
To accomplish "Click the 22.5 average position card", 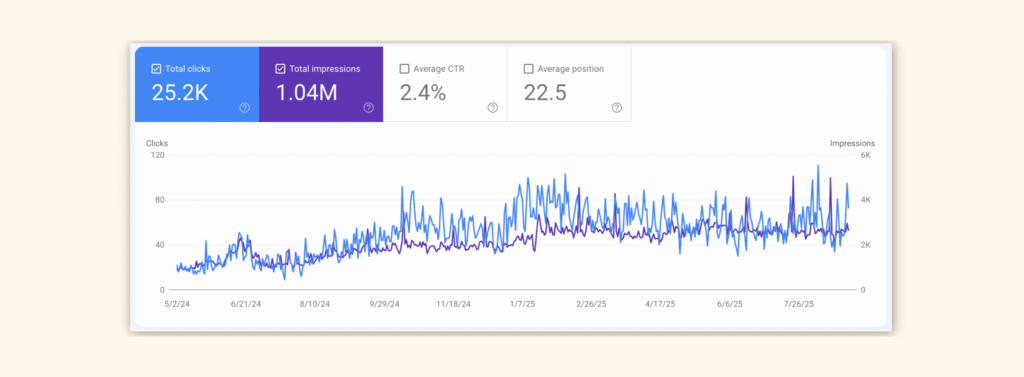I will pos(569,84).
